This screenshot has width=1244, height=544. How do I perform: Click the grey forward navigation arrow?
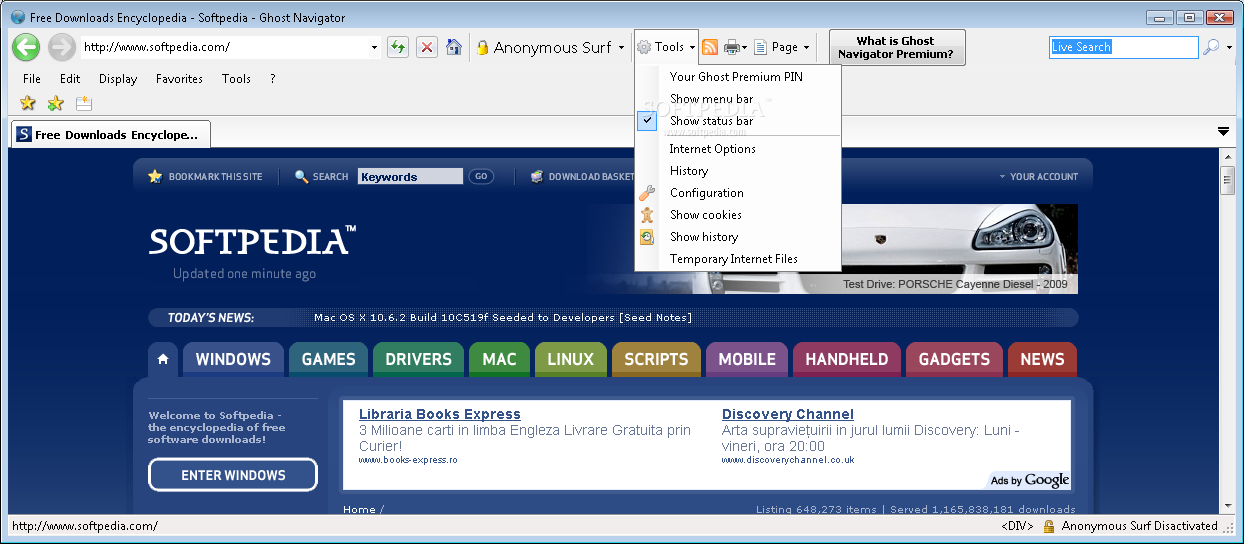coord(61,47)
